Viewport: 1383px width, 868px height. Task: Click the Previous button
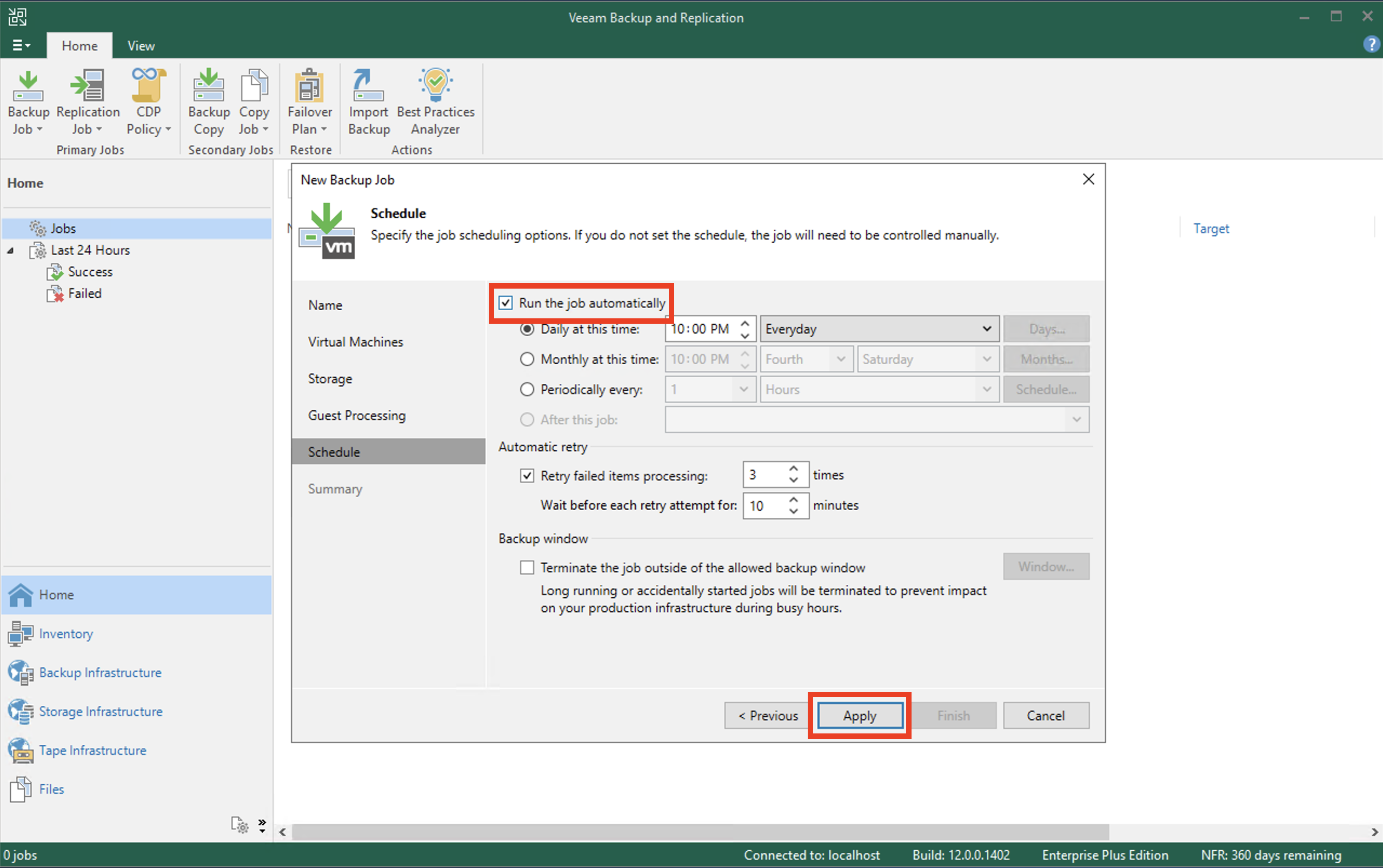[768, 716]
